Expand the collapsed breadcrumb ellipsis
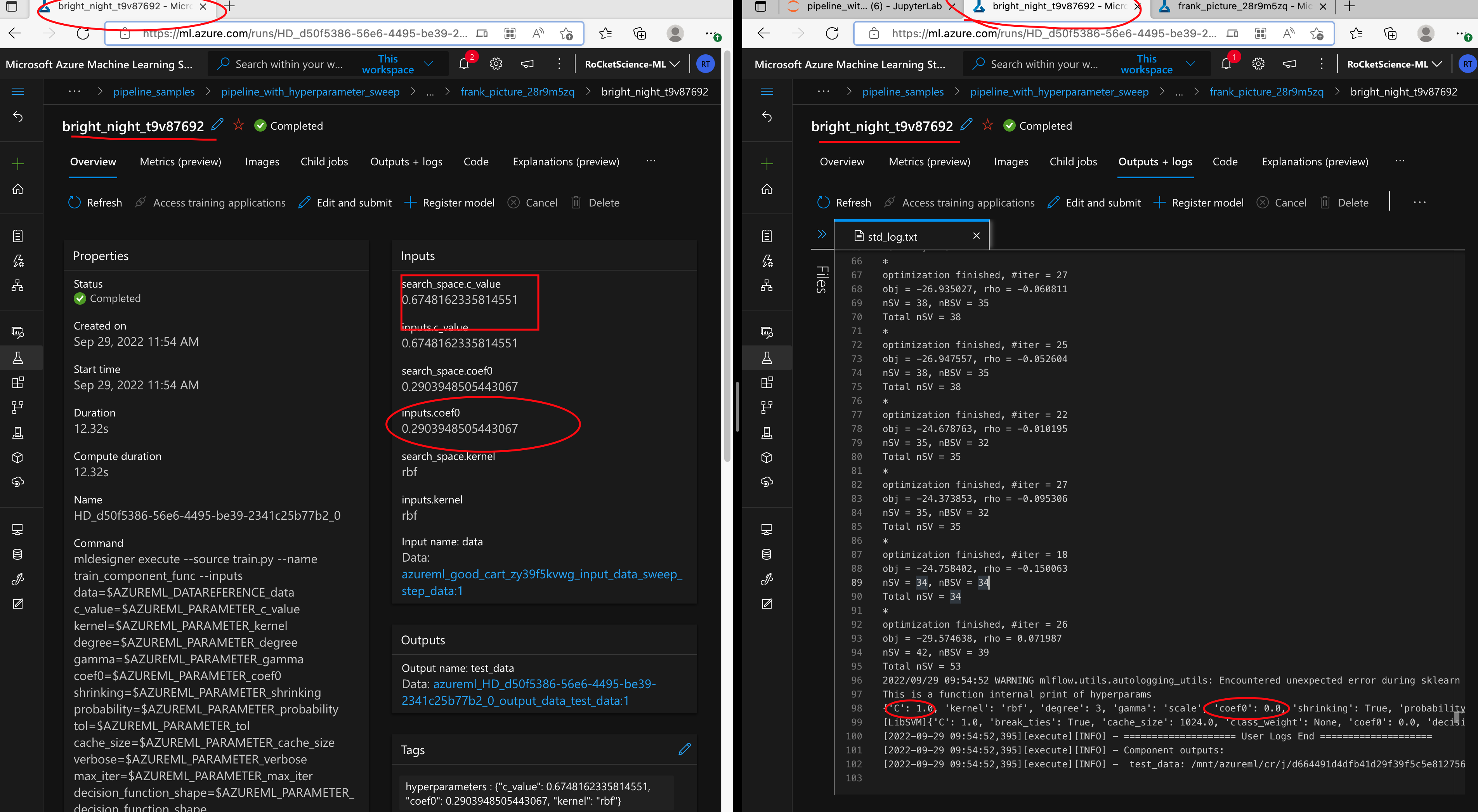This screenshot has width=1478, height=812. click(430, 91)
